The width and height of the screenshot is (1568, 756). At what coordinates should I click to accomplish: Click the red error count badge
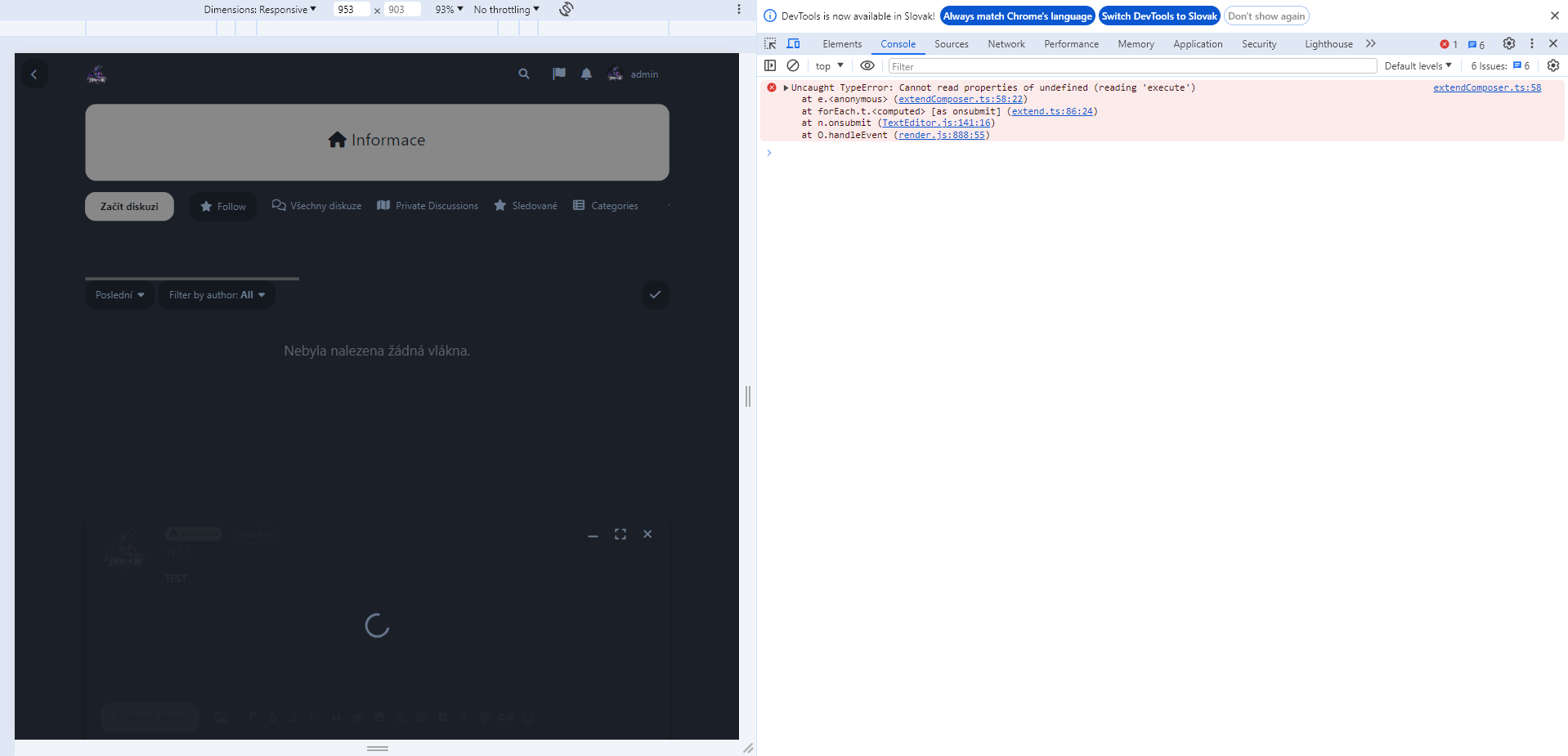[x=1449, y=44]
